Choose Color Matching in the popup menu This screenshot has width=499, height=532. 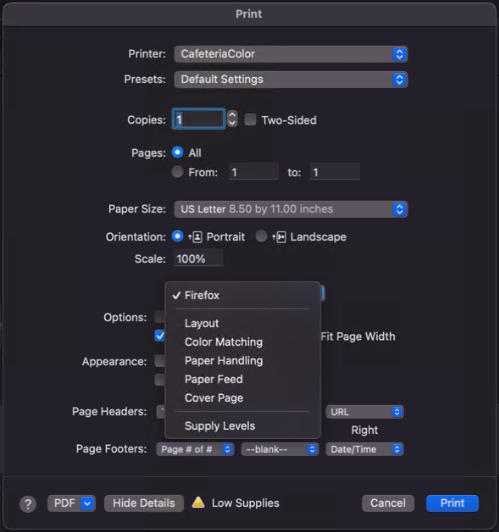point(243,342)
